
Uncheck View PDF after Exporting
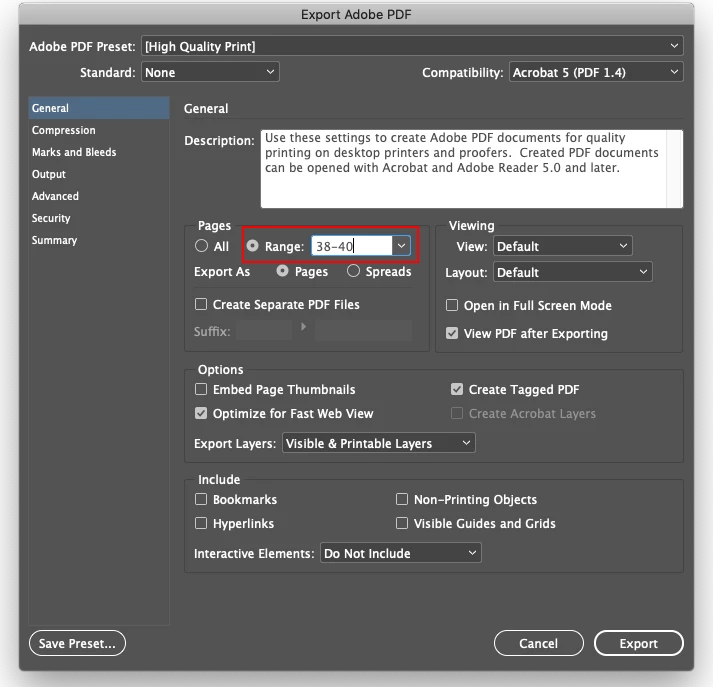tap(452, 333)
